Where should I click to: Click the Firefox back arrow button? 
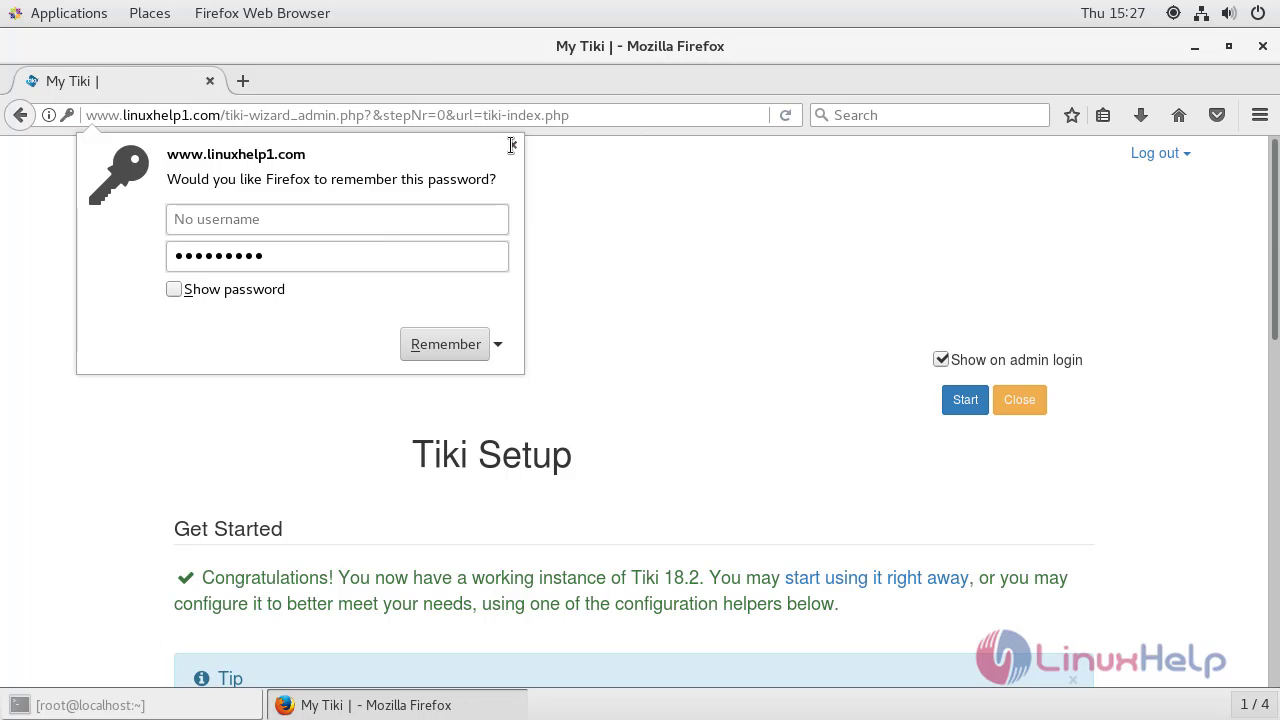[x=20, y=115]
